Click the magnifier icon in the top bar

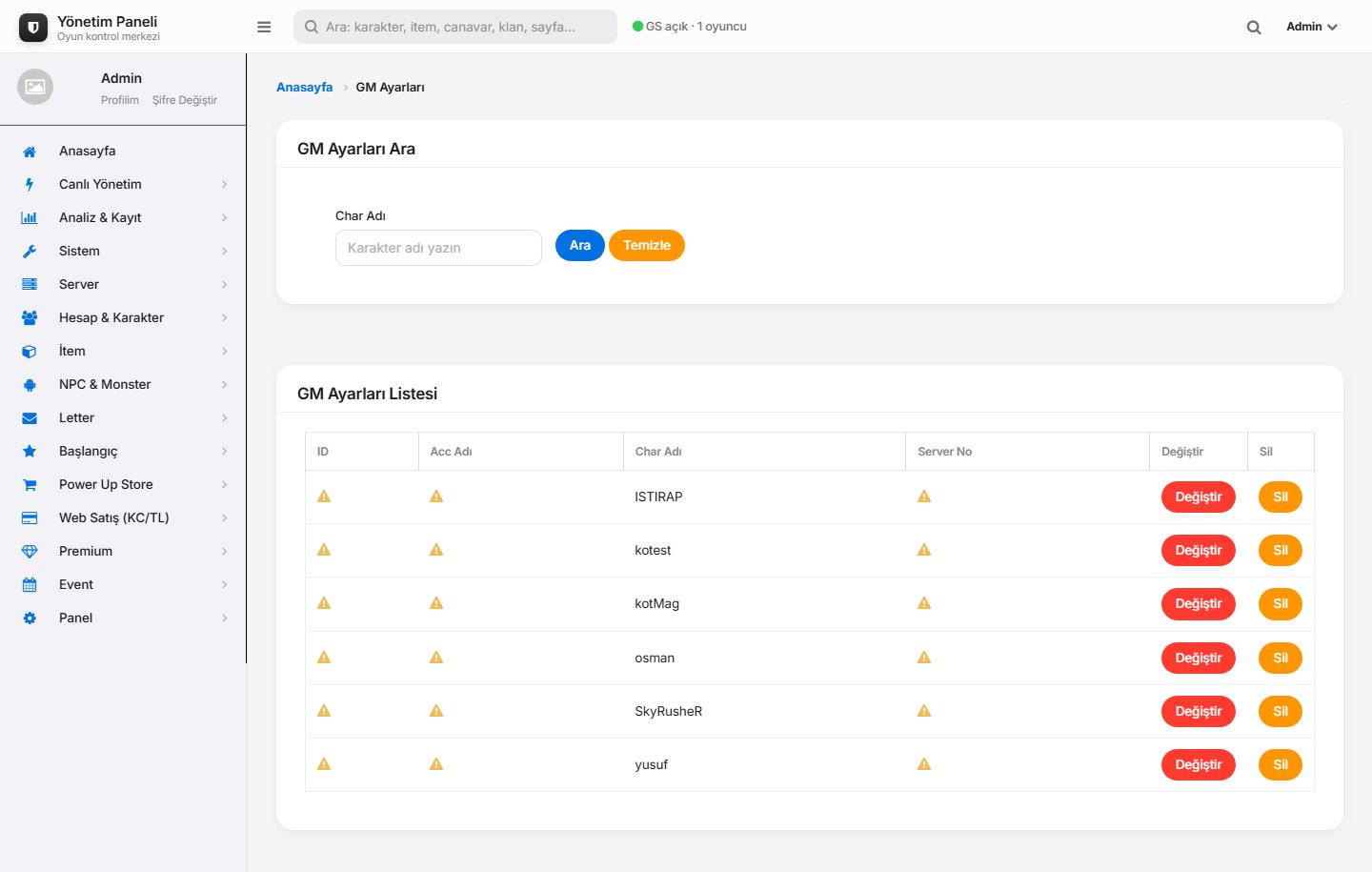tap(1254, 28)
